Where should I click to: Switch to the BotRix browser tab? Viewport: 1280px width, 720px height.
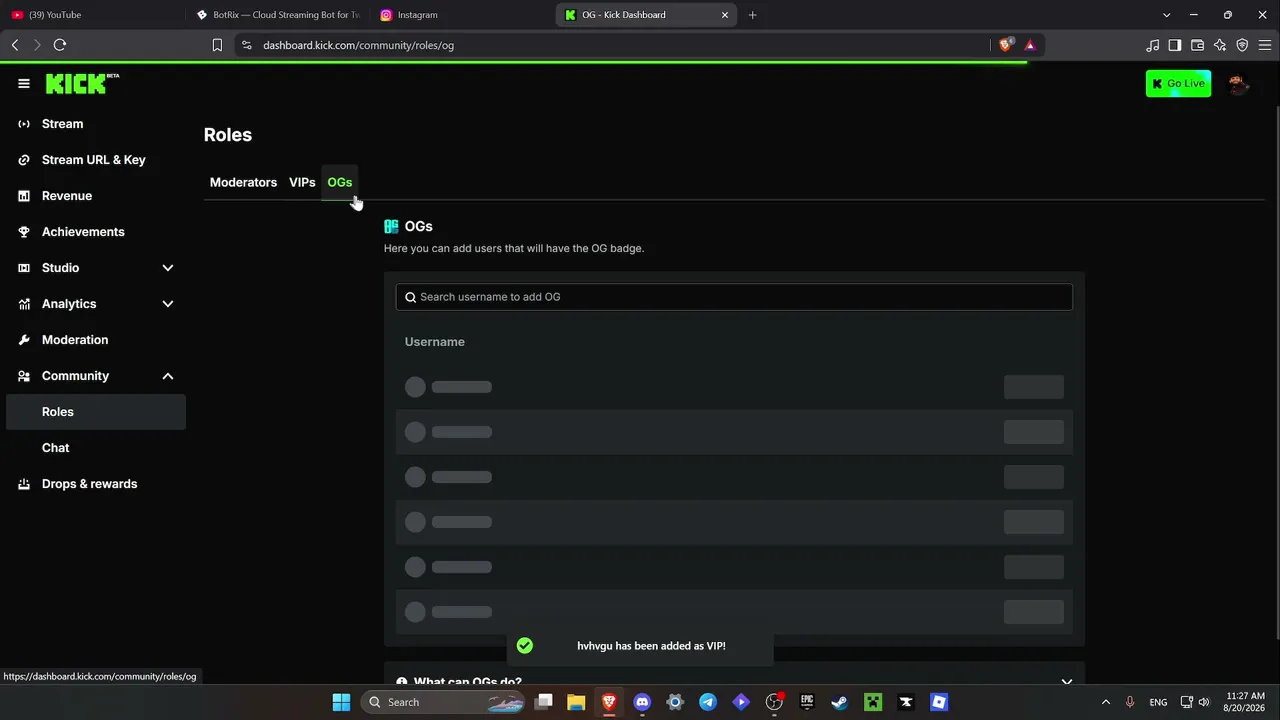click(x=277, y=15)
